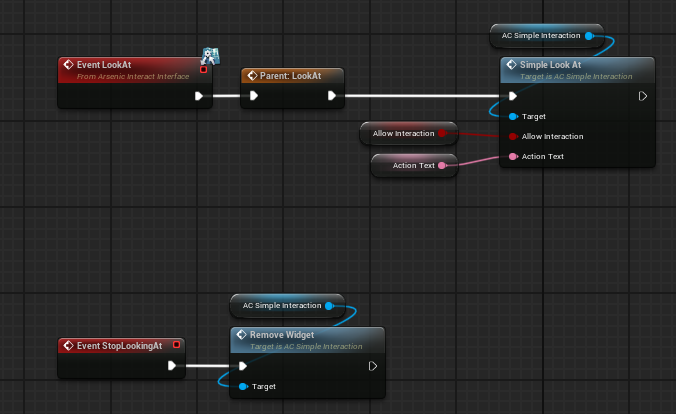This screenshot has width=676, height=414.
Task: Click the Simple Look At function icon
Action: [x=511, y=65]
